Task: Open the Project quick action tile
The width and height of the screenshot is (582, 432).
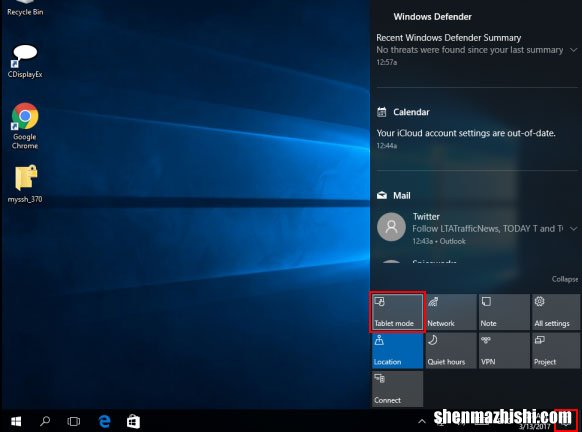Action: [x=556, y=350]
